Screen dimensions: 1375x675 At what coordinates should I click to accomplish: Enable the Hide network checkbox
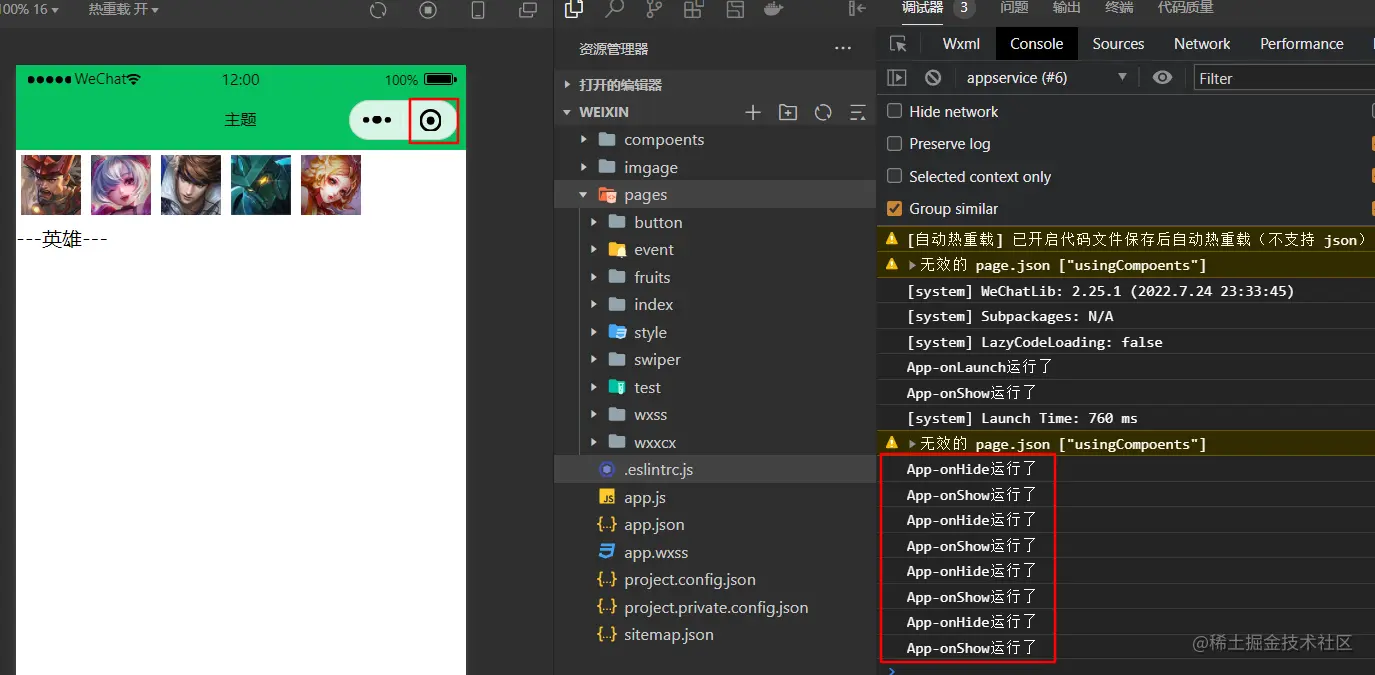tap(895, 111)
